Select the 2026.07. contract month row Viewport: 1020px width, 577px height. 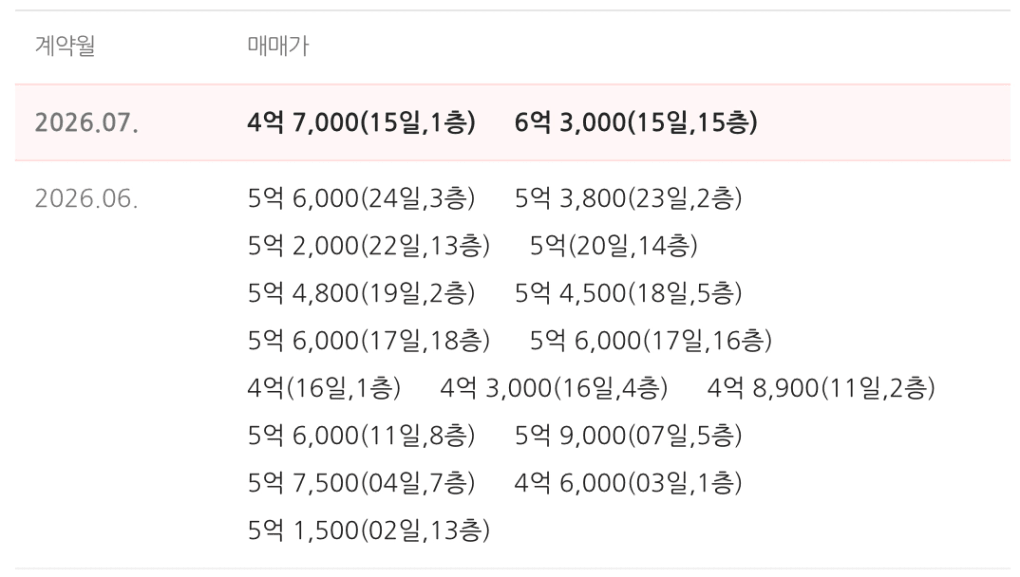[x=513, y=122]
